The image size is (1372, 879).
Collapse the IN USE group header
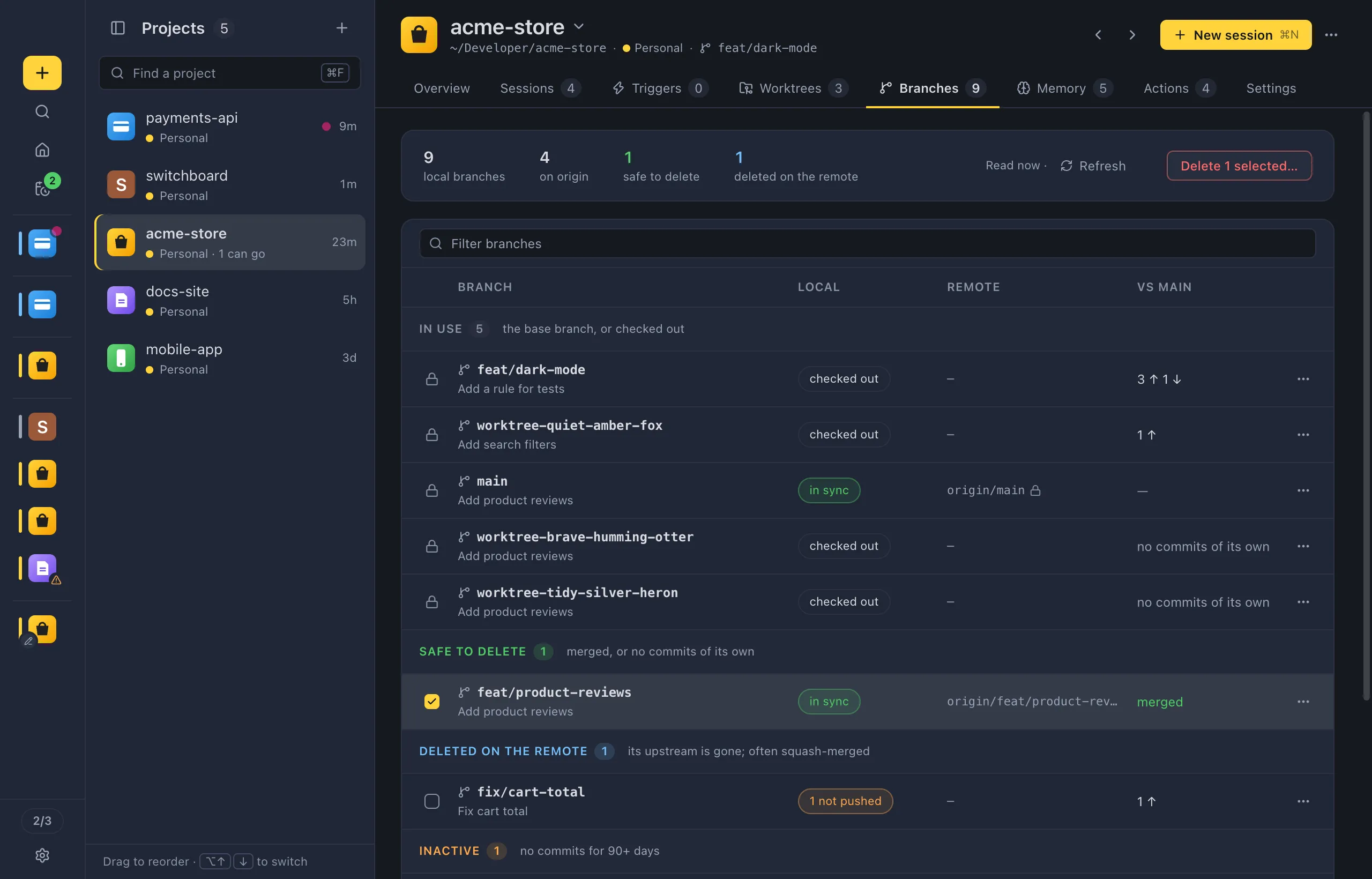[x=868, y=329]
